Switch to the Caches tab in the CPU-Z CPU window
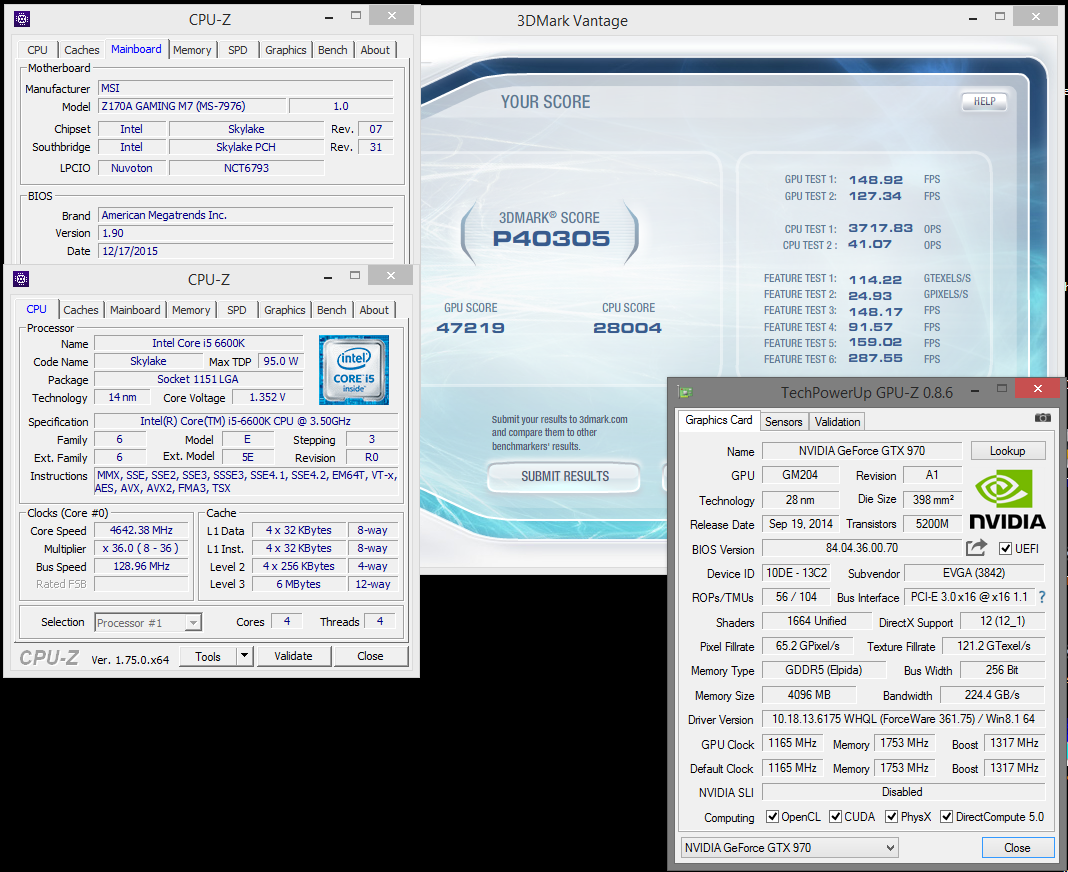This screenshot has height=872, width=1068. (x=81, y=310)
